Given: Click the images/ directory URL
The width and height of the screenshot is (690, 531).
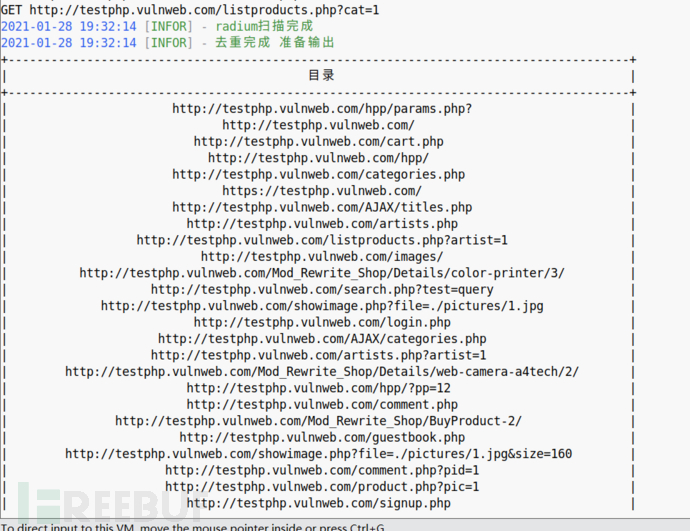Looking at the screenshot, I should tap(322, 256).
